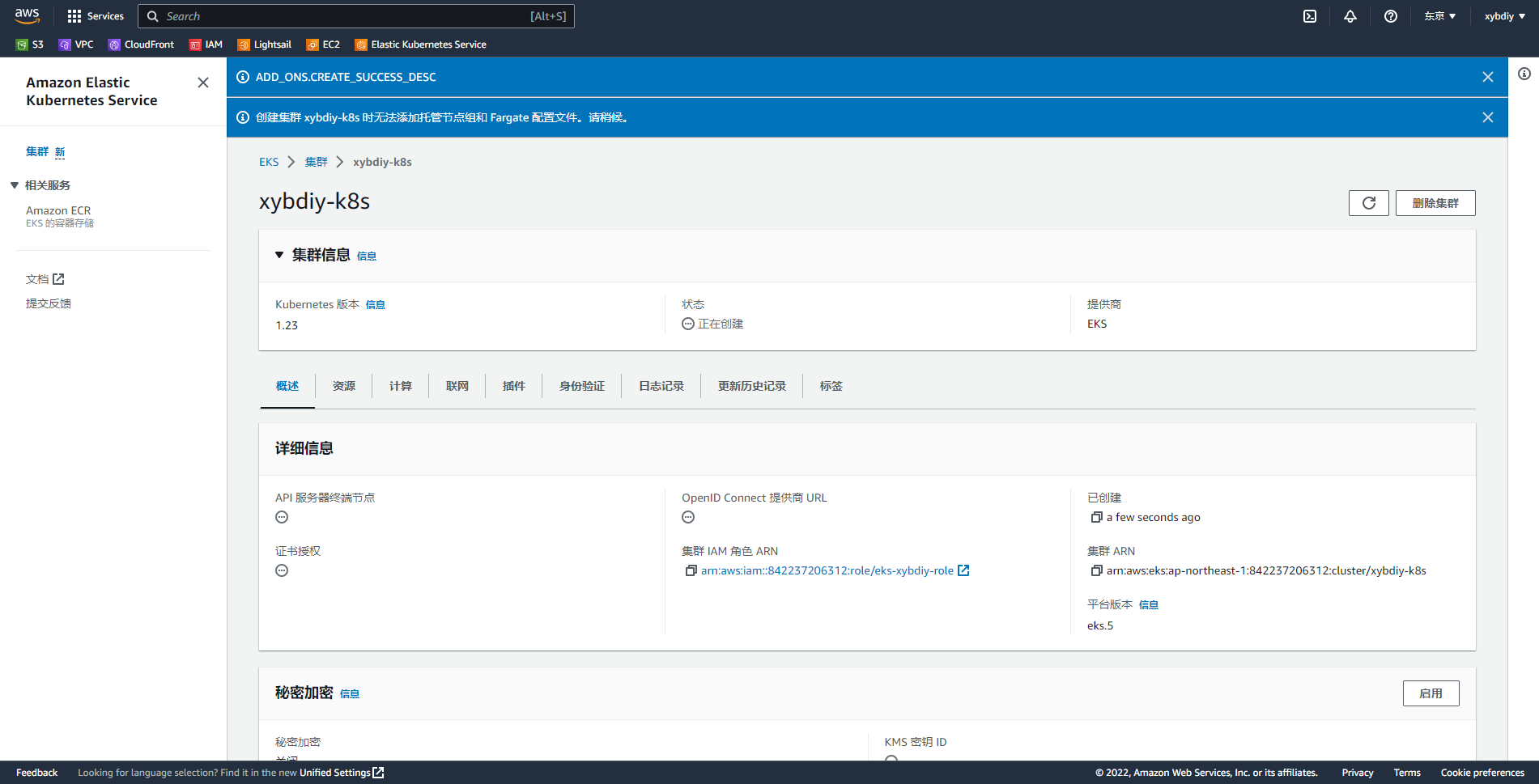Screen dimensions: 1539x784
Task: Switch to the 日志记录 tab
Action: click(x=661, y=386)
